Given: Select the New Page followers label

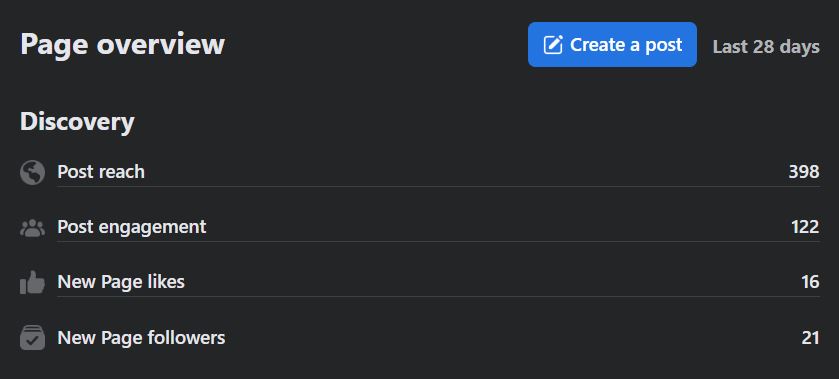Looking at the screenshot, I should [141, 338].
